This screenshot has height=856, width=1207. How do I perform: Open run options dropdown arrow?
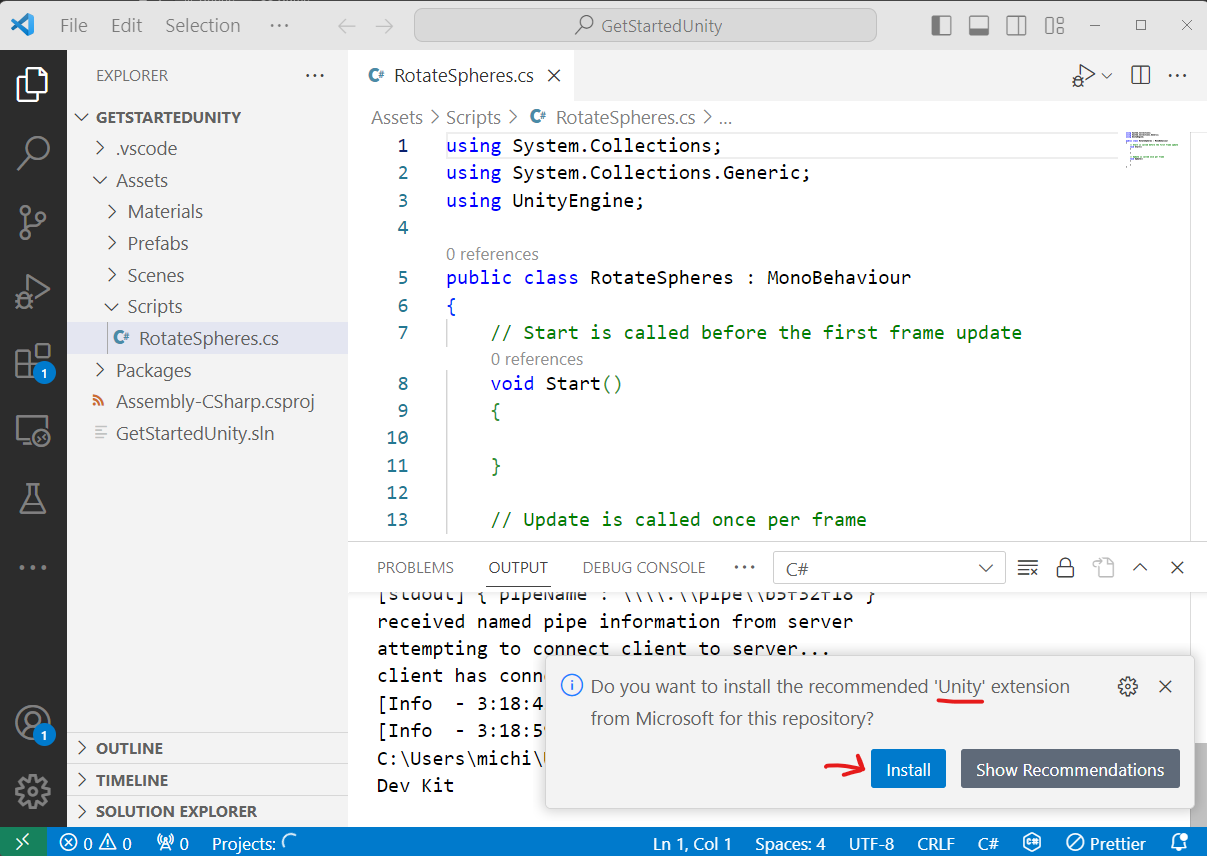pos(1107,76)
